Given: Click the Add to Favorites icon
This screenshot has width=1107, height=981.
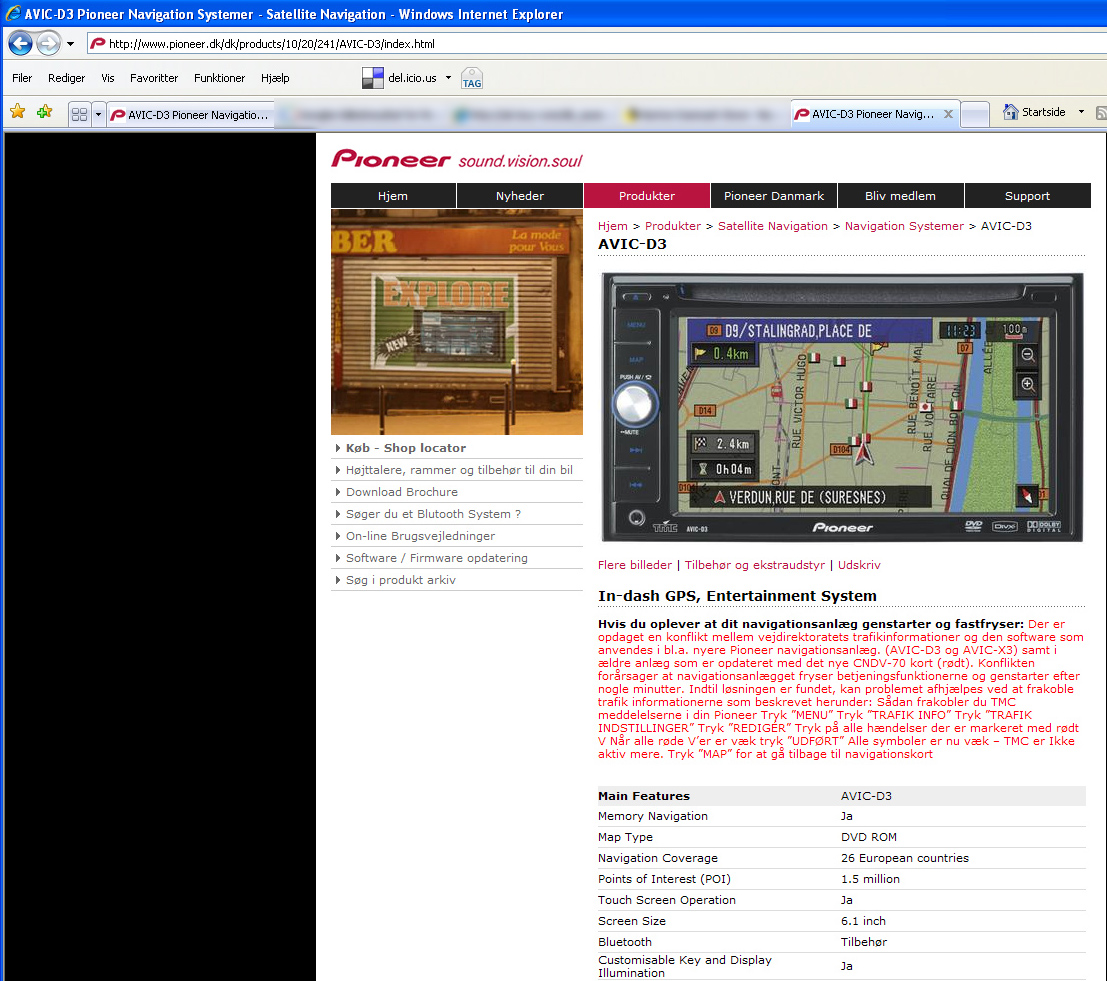Looking at the screenshot, I should (x=44, y=112).
